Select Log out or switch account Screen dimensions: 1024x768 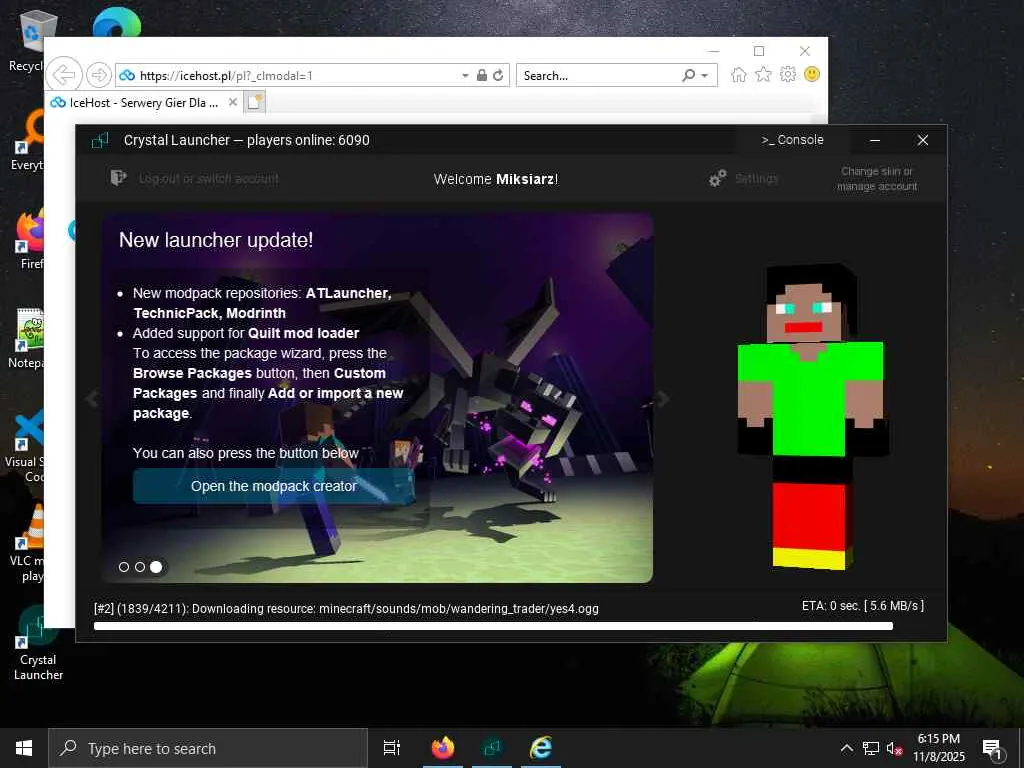[x=209, y=178]
